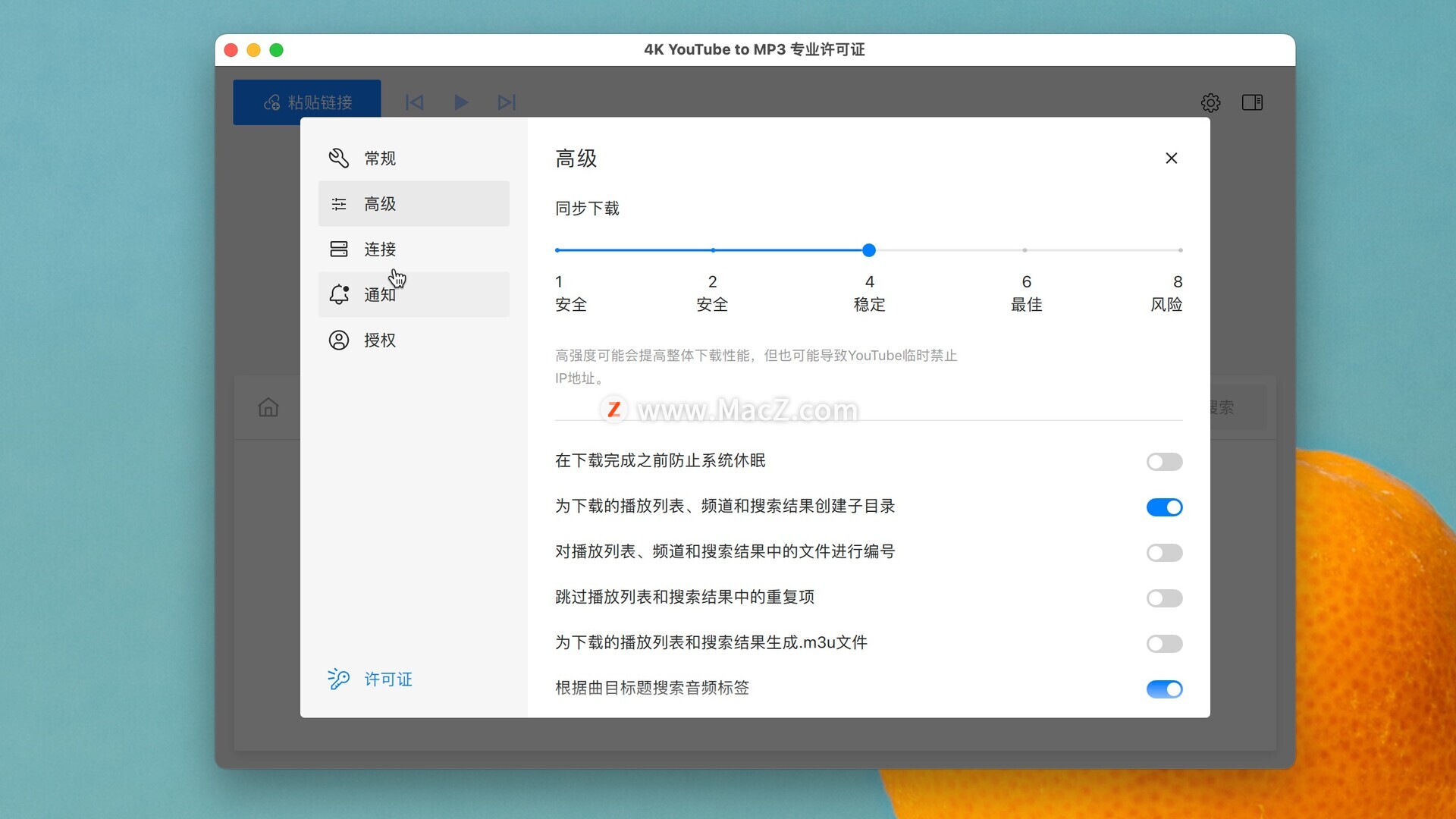Click the 稳定 label under 4
Viewport: 1456px width, 819px height.
[869, 305]
